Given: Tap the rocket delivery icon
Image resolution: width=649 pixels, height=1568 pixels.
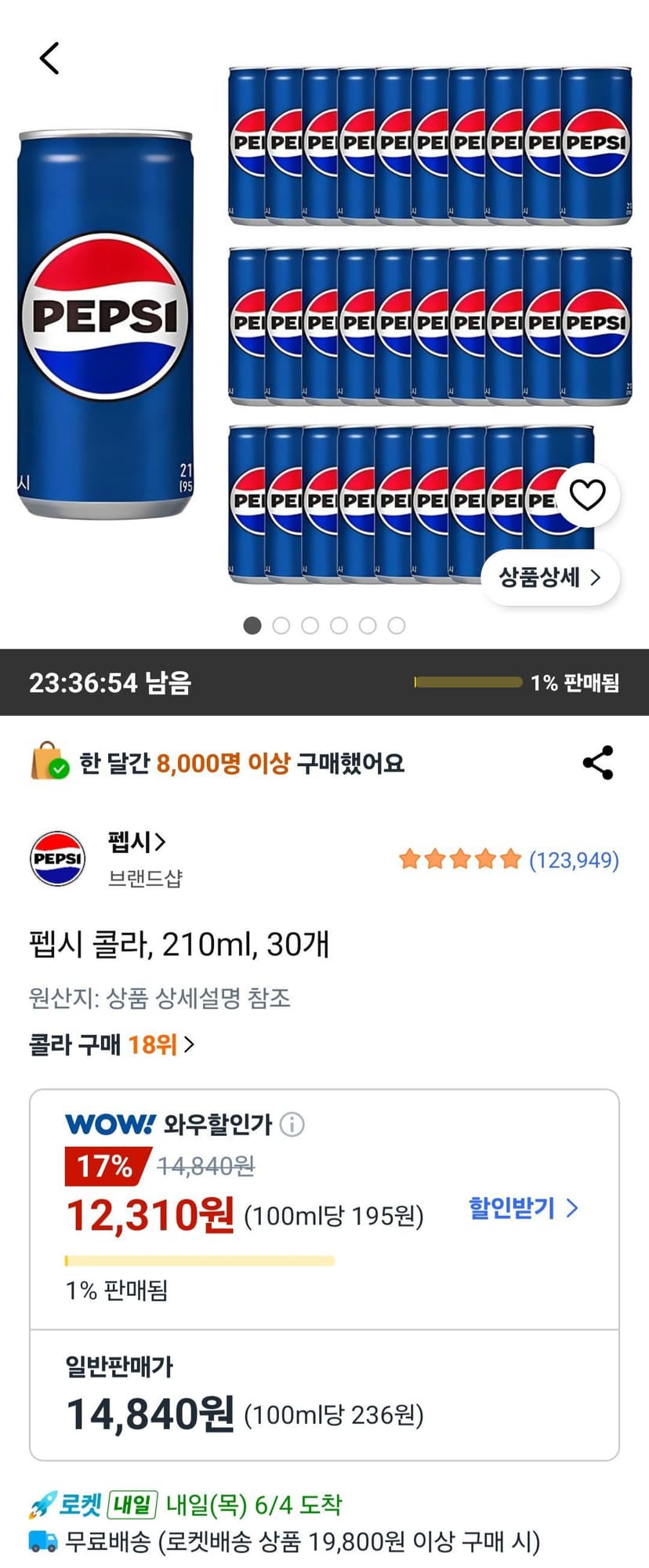Looking at the screenshot, I should (x=42, y=1505).
